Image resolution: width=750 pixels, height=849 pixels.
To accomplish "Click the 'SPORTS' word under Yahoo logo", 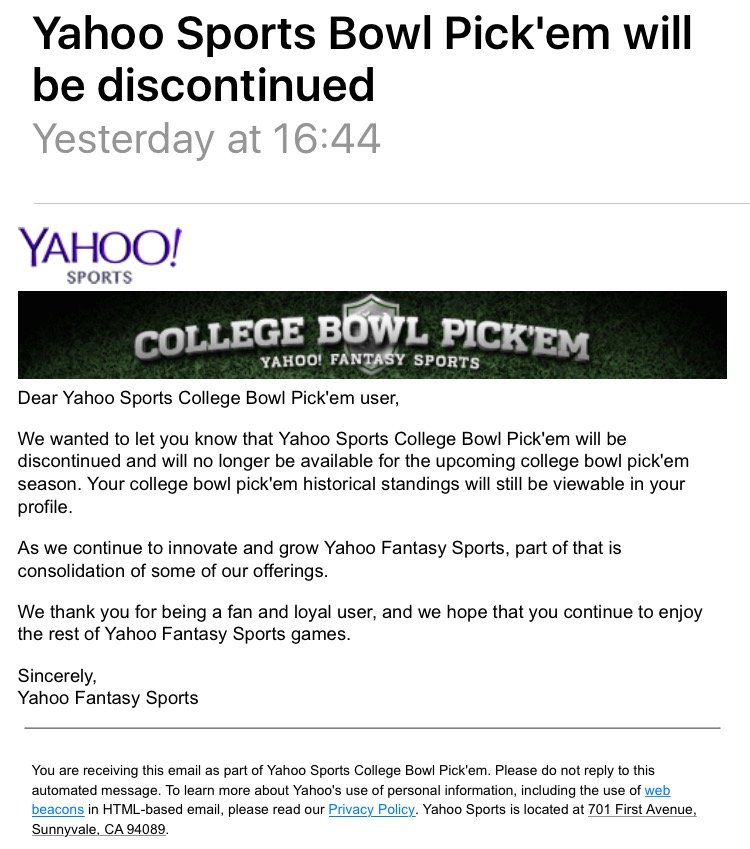I will point(99,277).
